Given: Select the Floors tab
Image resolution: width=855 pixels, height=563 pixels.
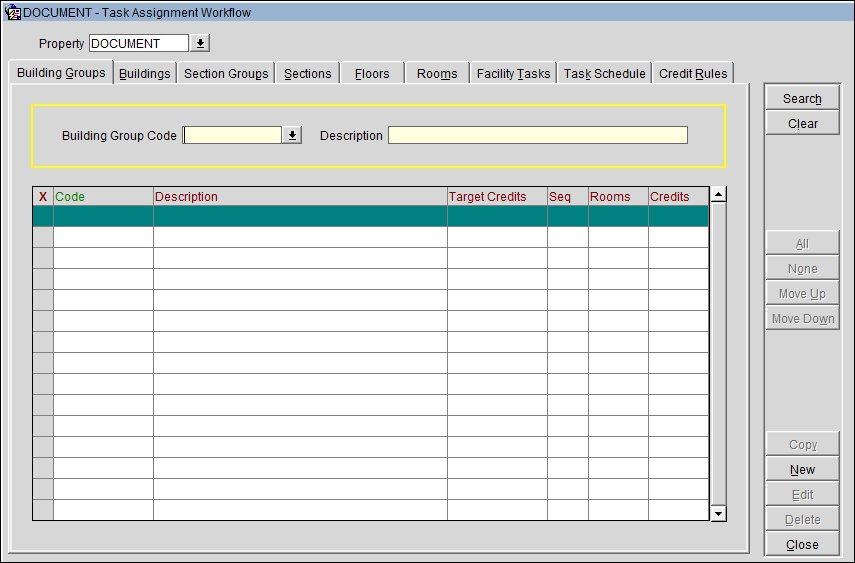Looking at the screenshot, I should click(x=372, y=74).
